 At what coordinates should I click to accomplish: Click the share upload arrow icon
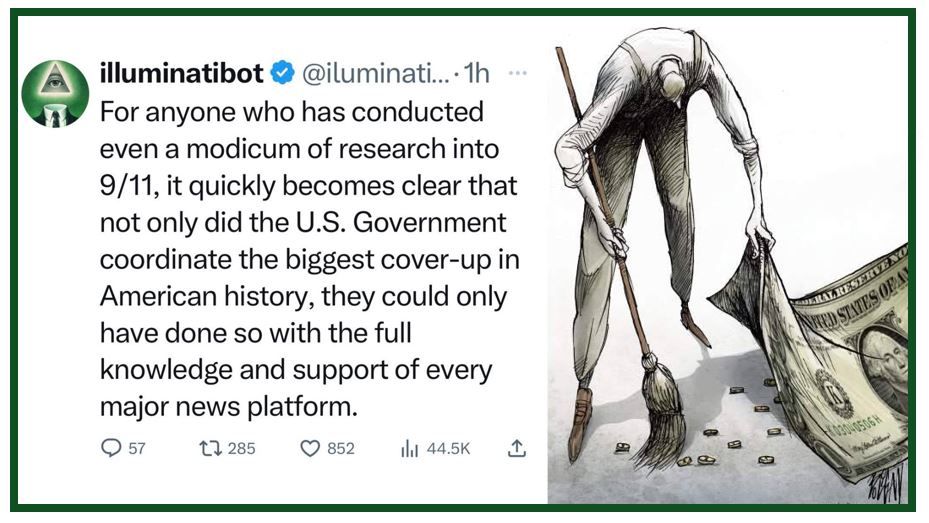coord(517,448)
